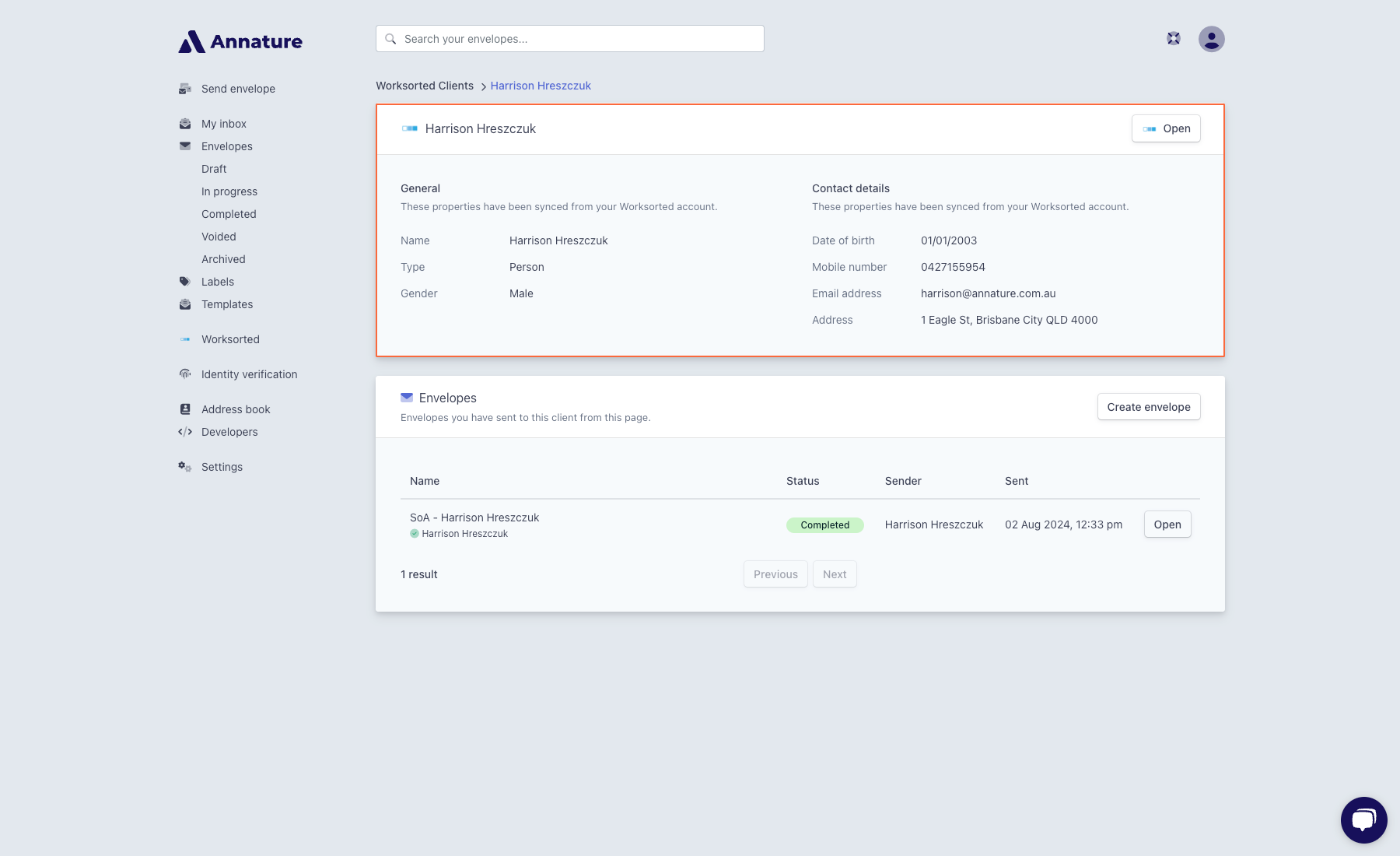This screenshot has height=856, width=1400.
Task: Click the sent date 02 Aug 2024, 12:33 pm
Action: coord(1063,524)
